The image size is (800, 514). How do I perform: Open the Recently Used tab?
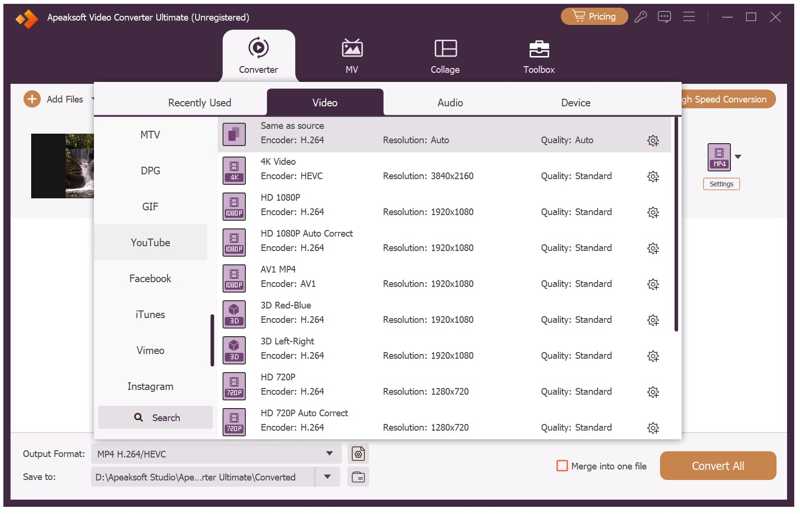[199, 103]
